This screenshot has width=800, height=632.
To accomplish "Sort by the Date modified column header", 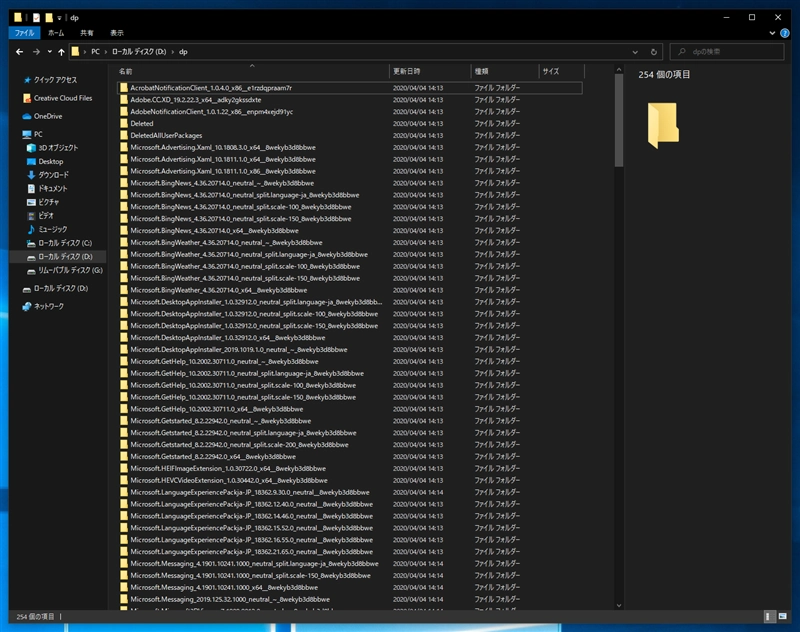I will pos(430,71).
